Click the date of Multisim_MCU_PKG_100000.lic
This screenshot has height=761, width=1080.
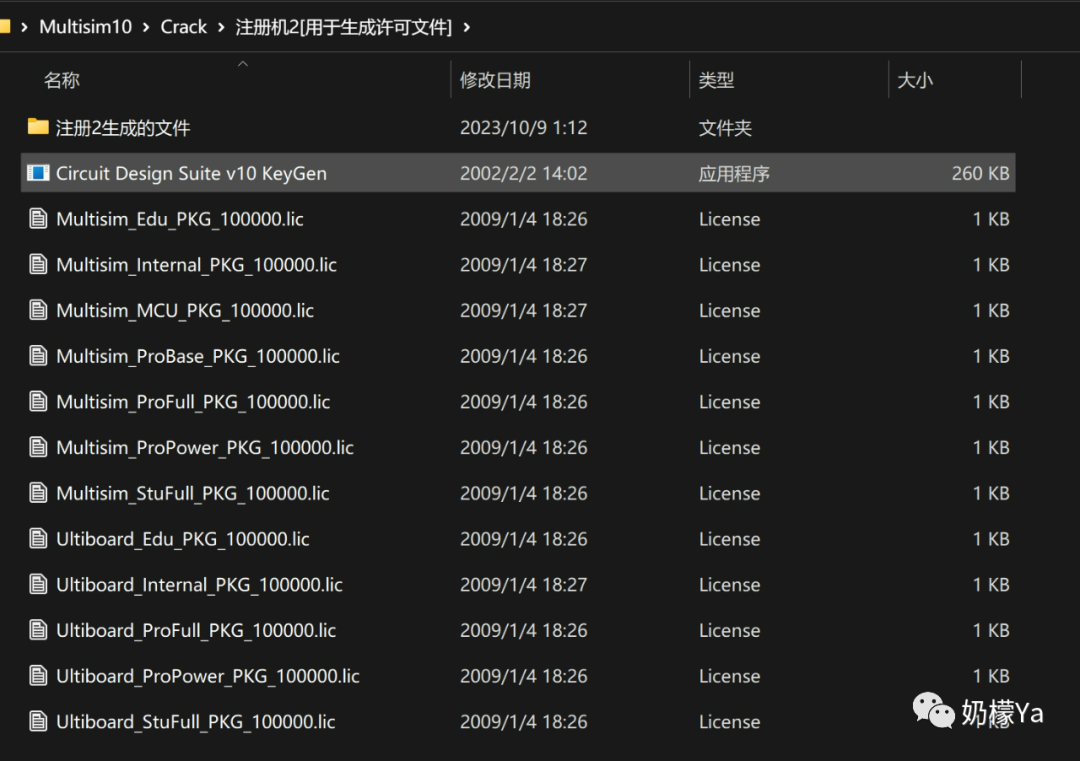[x=523, y=310]
